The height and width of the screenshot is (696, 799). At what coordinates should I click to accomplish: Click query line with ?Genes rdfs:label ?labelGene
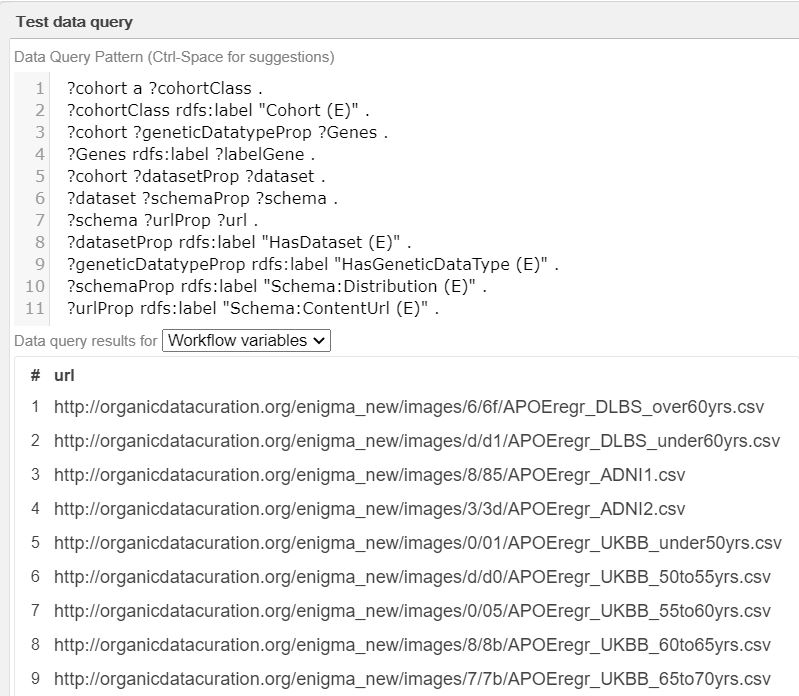tap(191, 155)
